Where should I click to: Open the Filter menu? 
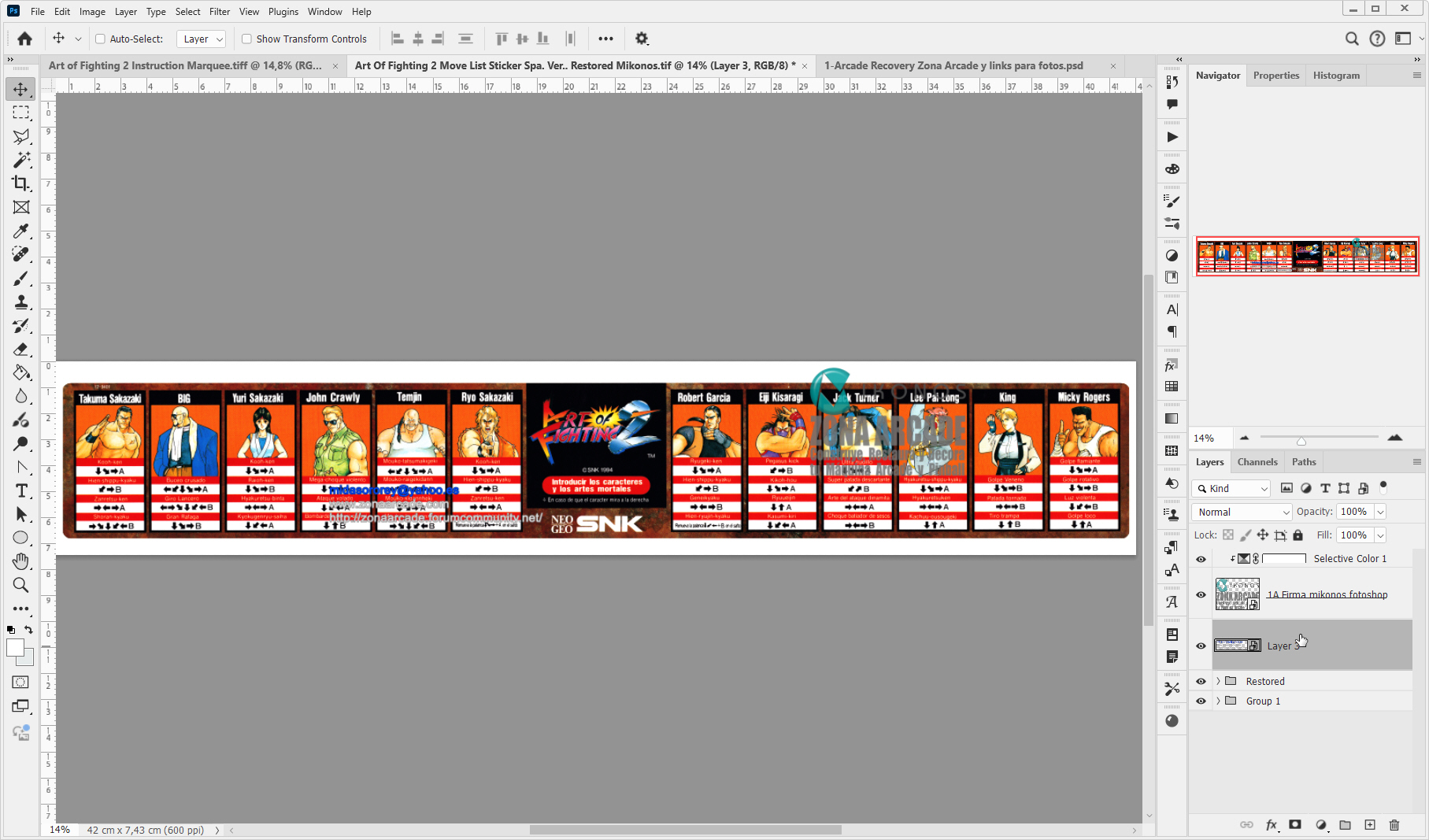tap(220, 12)
